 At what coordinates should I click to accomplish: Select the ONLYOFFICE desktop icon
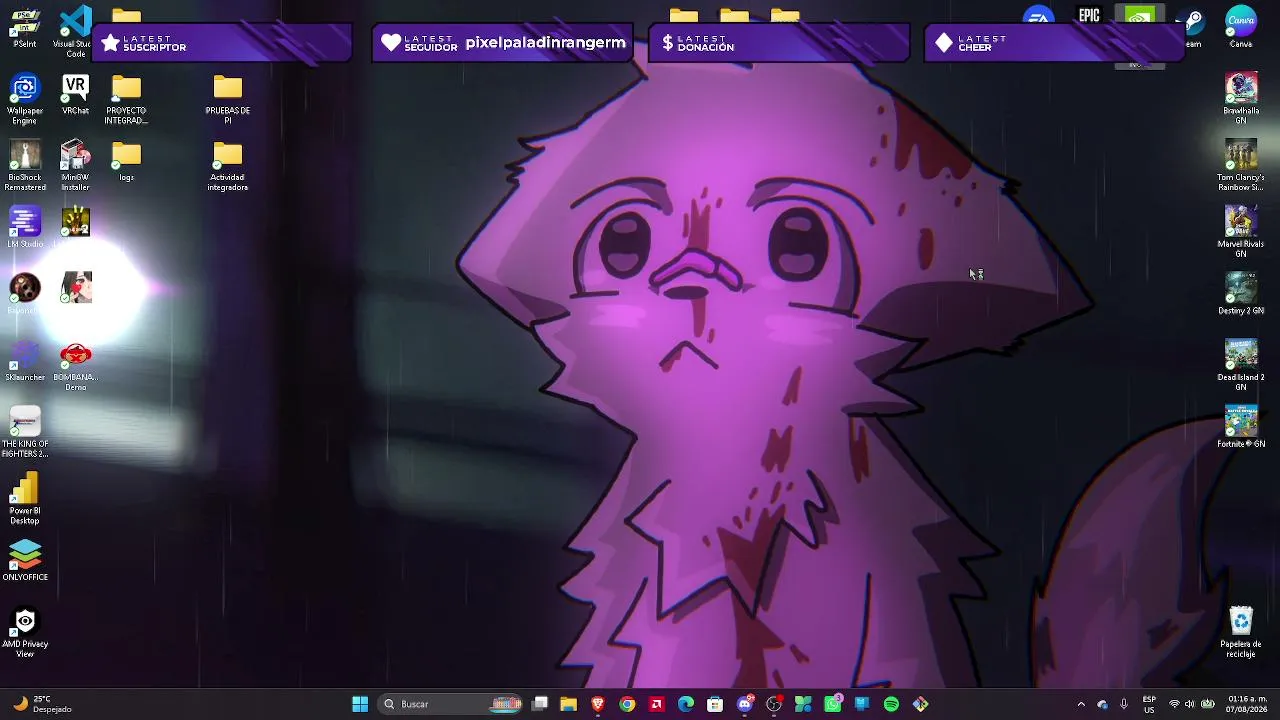click(x=25, y=561)
